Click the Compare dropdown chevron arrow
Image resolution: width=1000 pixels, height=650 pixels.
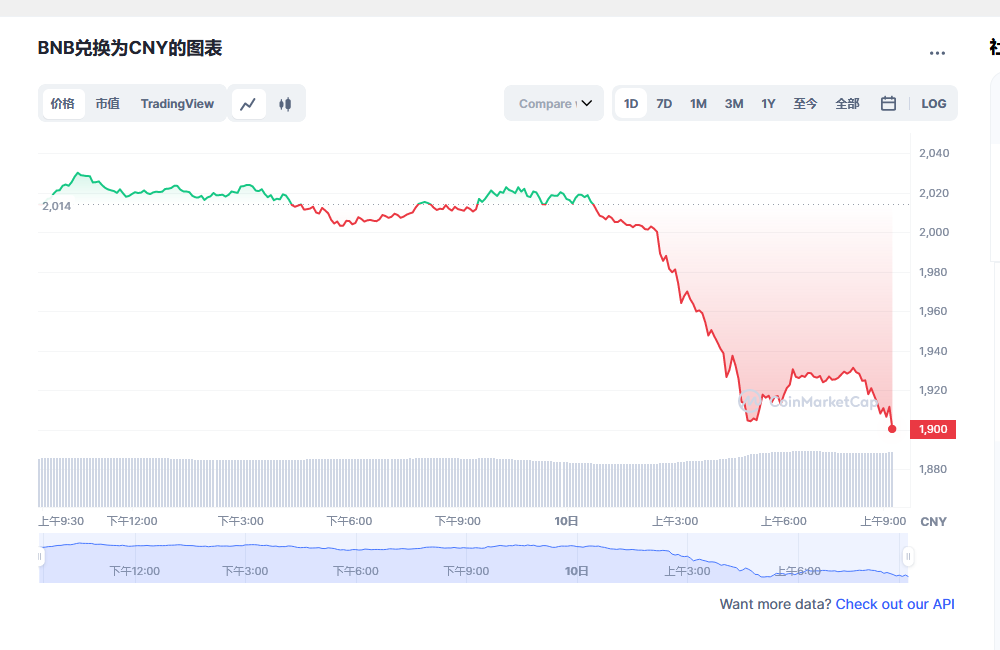[x=587, y=104]
